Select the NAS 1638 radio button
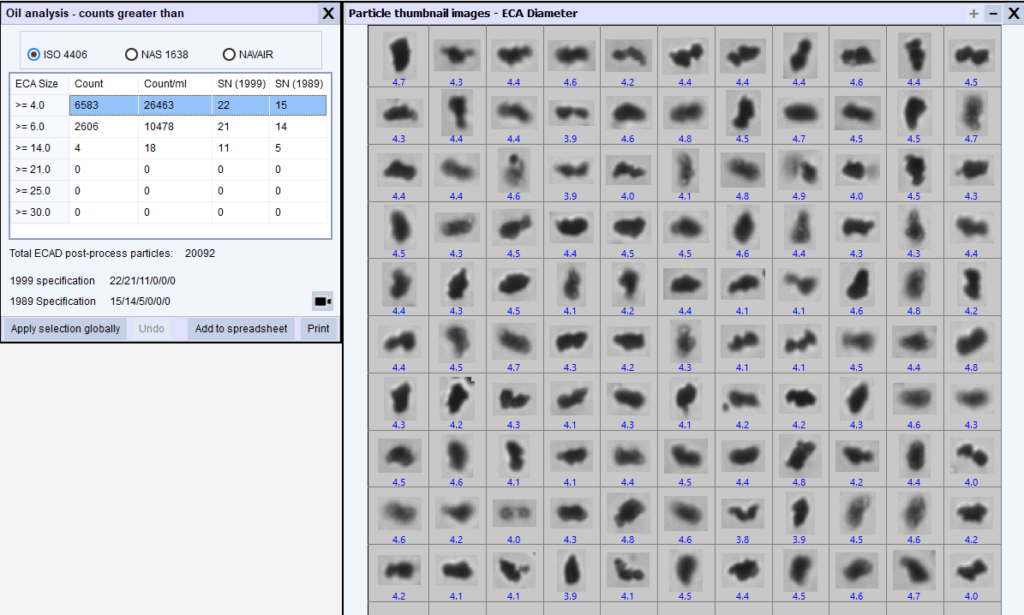This screenshot has width=1024, height=615. click(x=131, y=53)
